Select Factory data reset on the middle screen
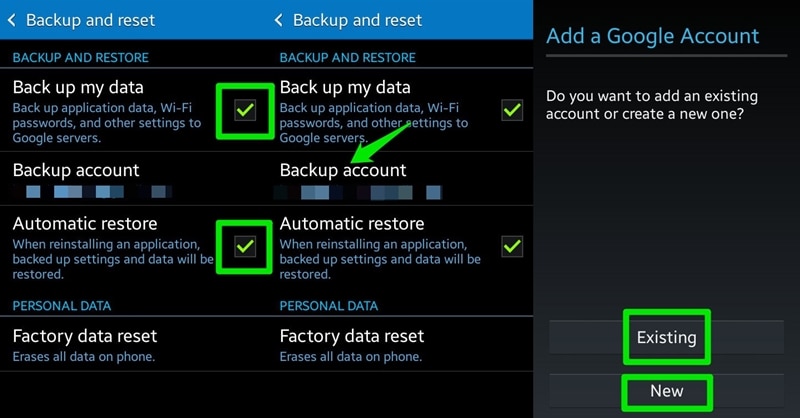Screen dimensions: 800x418 (x=352, y=336)
